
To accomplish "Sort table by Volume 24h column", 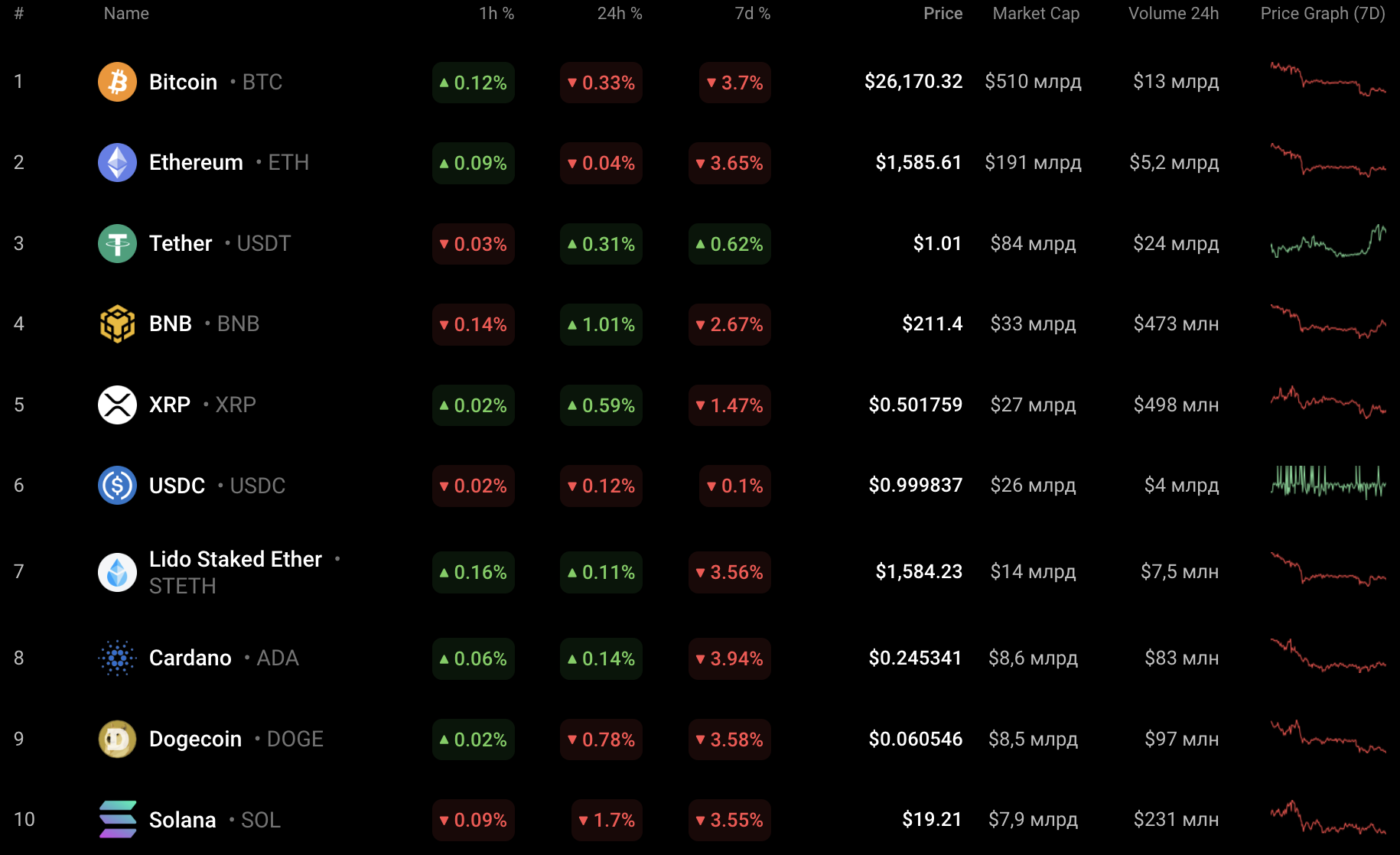I will point(1173,14).
